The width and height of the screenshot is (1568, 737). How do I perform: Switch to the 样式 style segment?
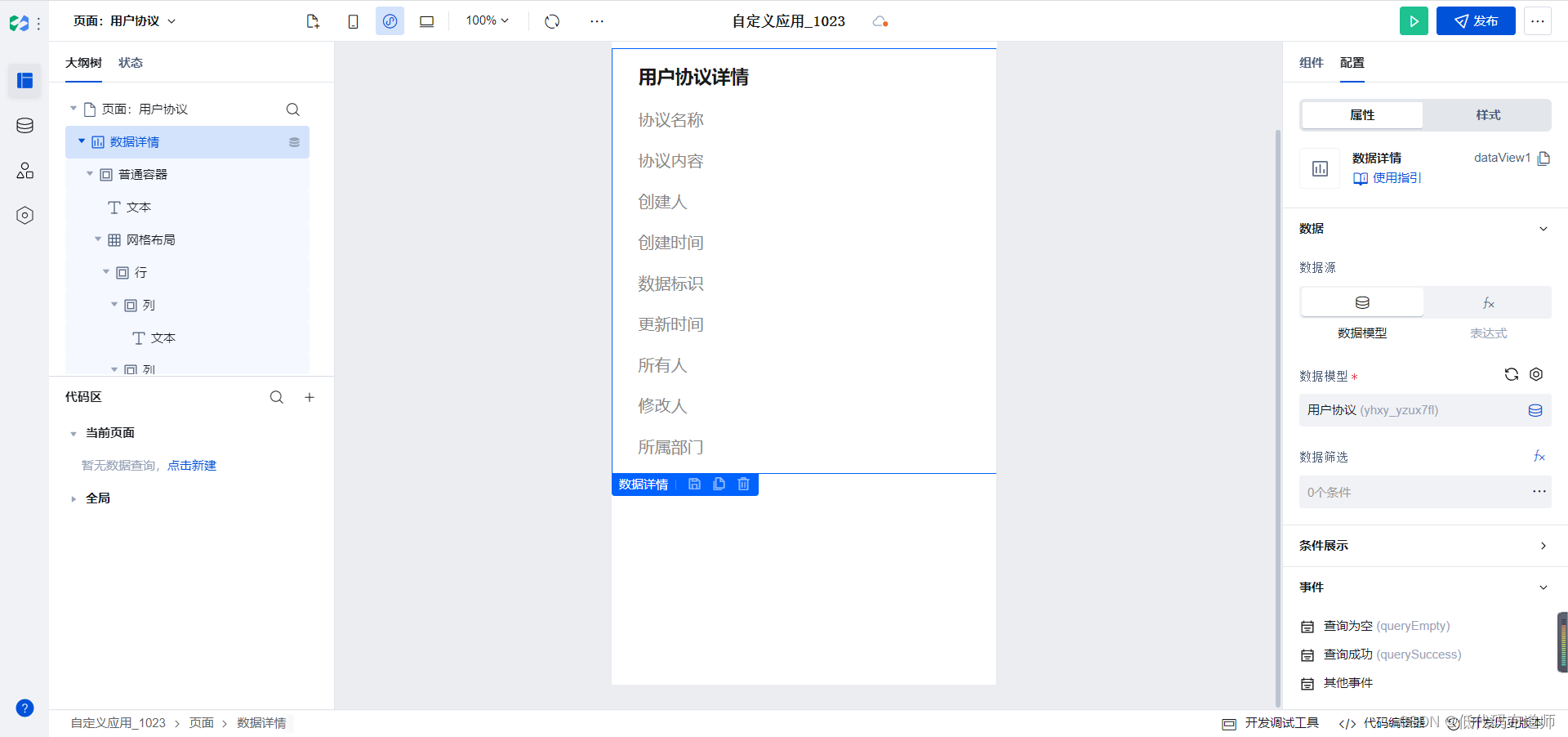tap(1488, 115)
